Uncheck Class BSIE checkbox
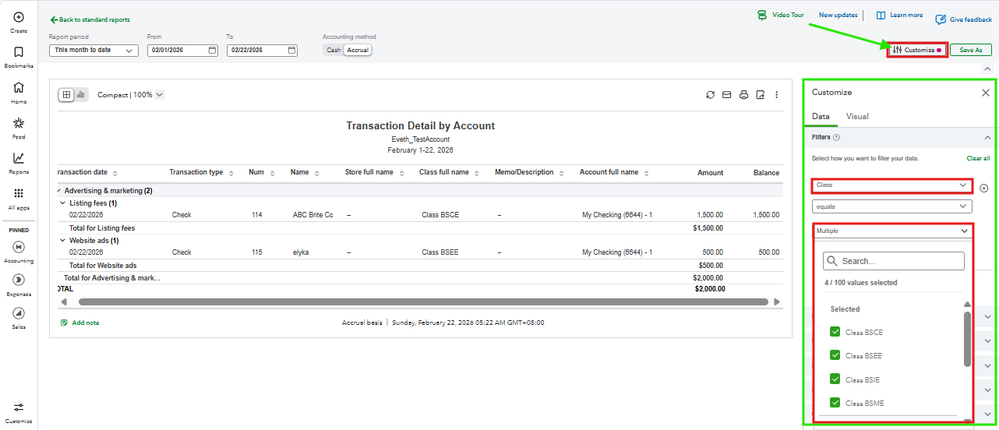This screenshot has width=999, height=430. tap(835, 379)
